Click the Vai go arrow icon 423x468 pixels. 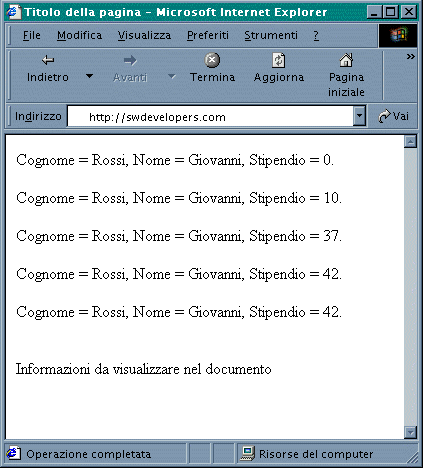(384, 117)
